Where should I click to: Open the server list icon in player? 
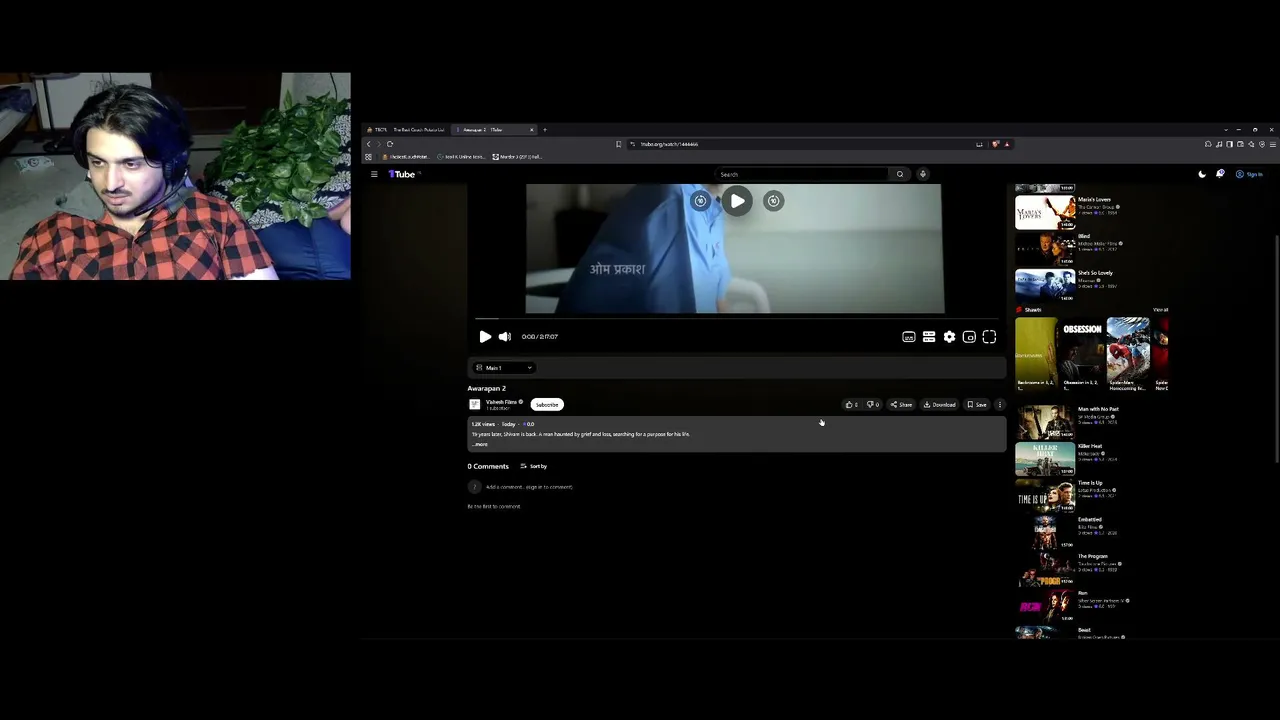(929, 337)
